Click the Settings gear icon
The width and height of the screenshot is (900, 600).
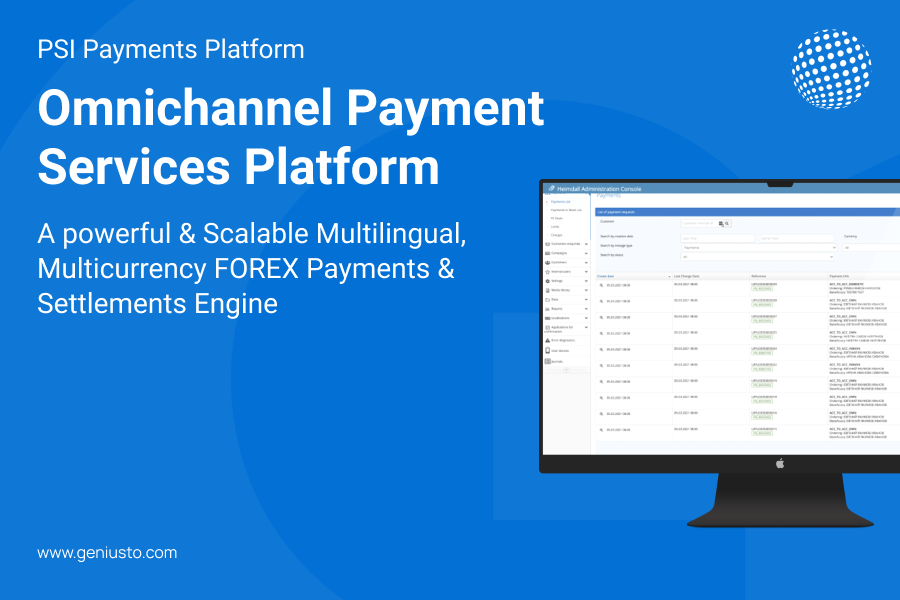(548, 281)
